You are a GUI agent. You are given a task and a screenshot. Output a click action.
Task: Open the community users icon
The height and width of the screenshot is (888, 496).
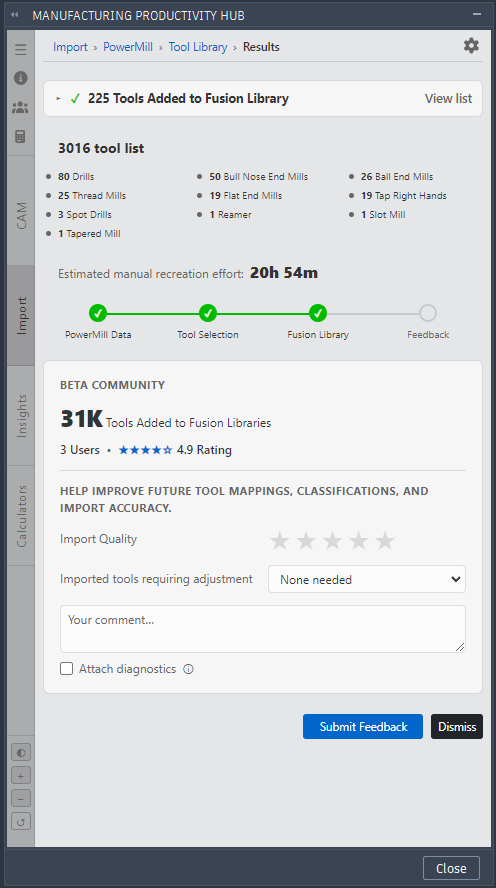coord(20,107)
